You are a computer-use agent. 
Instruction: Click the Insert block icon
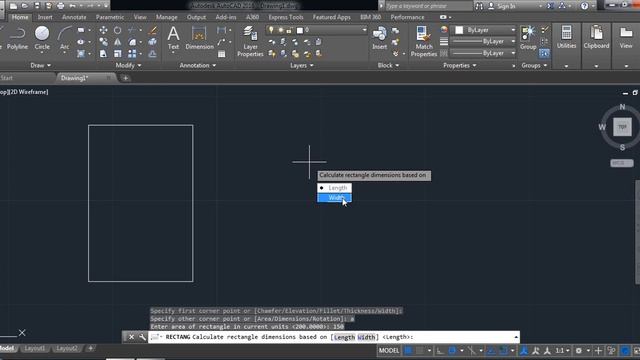(x=380, y=38)
